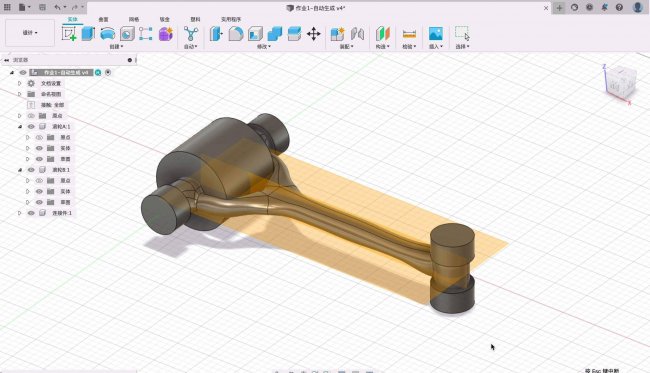
Task: Click the Offset Plane construct icon
Action: pos(383,34)
